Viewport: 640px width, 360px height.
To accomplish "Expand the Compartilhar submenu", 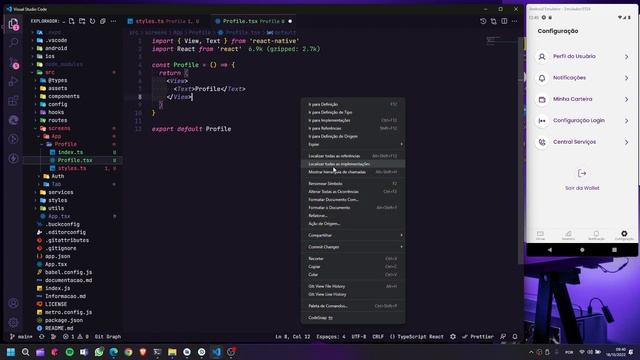I will [353, 235].
